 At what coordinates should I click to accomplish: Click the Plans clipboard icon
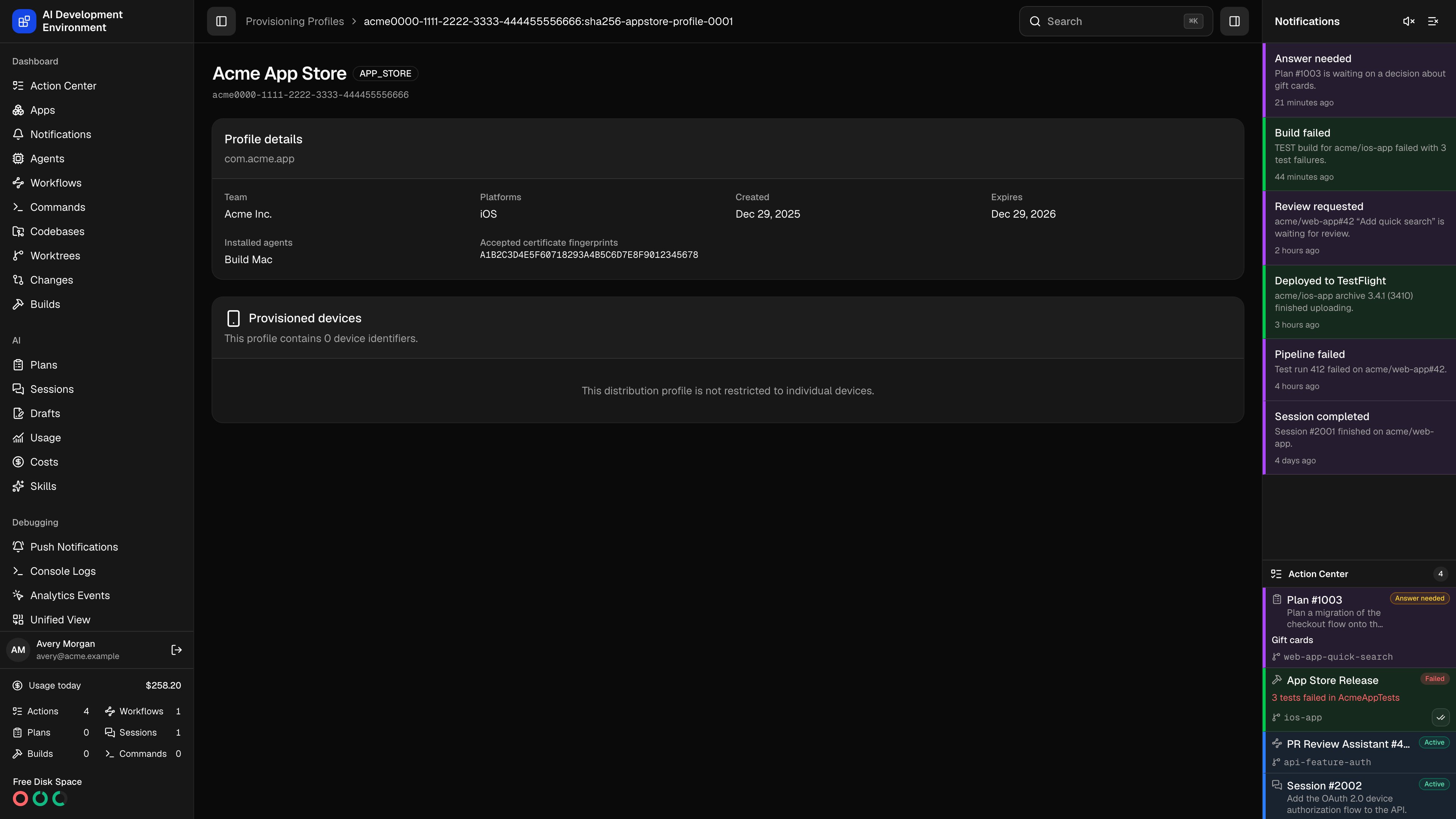18,365
